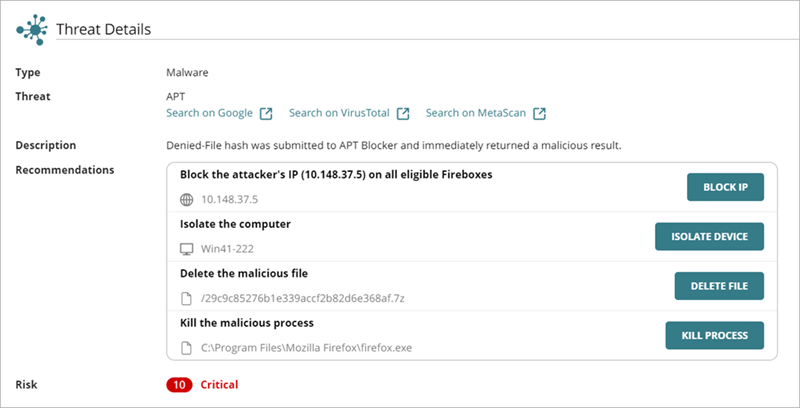This screenshot has width=800, height=408.
Task: Open the Search on MetaScan link
Action: [476, 113]
